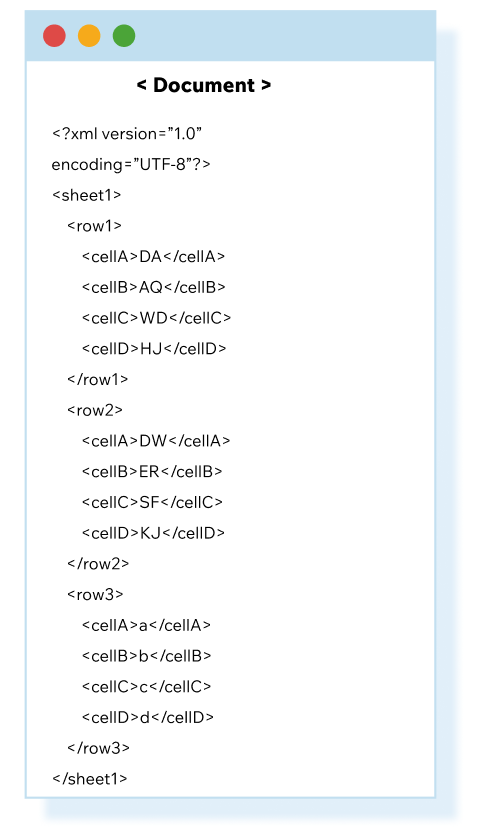Select the cellC line containing SF
The image size is (483, 837).
coord(152,502)
